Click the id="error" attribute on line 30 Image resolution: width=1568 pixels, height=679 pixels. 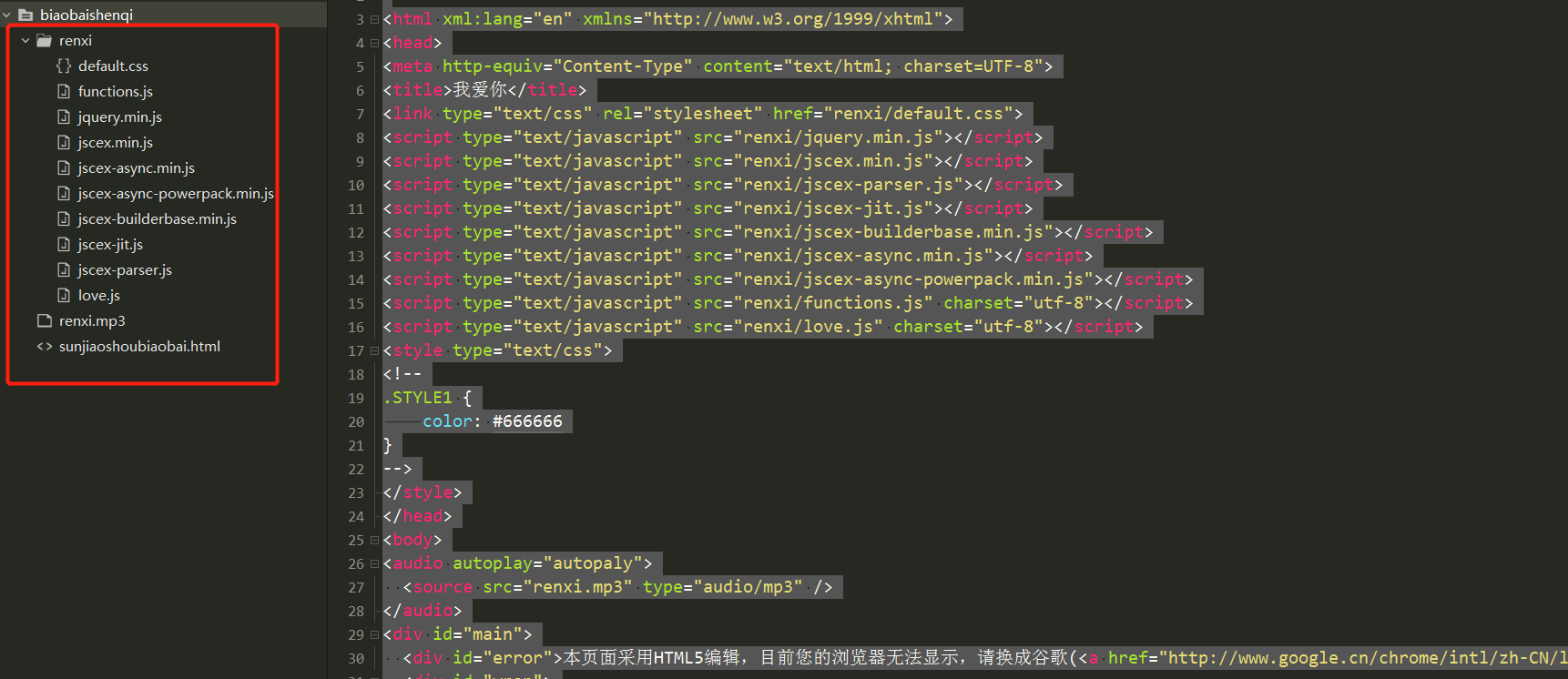(x=503, y=658)
